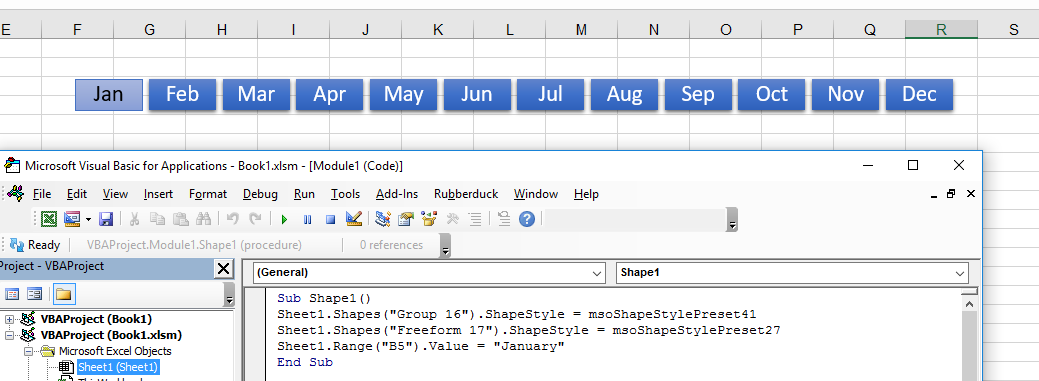Click the Break pause icon
This screenshot has width=1039, height=381.
tap(307, 219)
